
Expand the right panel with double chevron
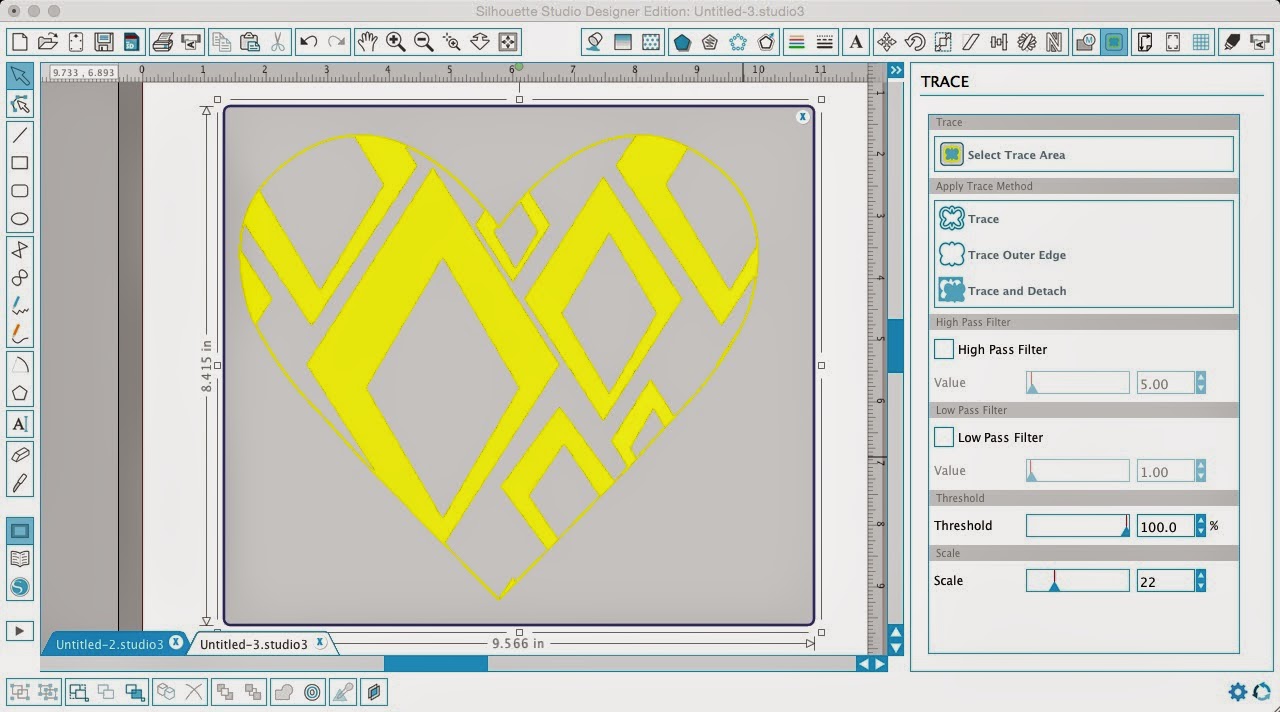pyautogui.click(x=895, y=70)
